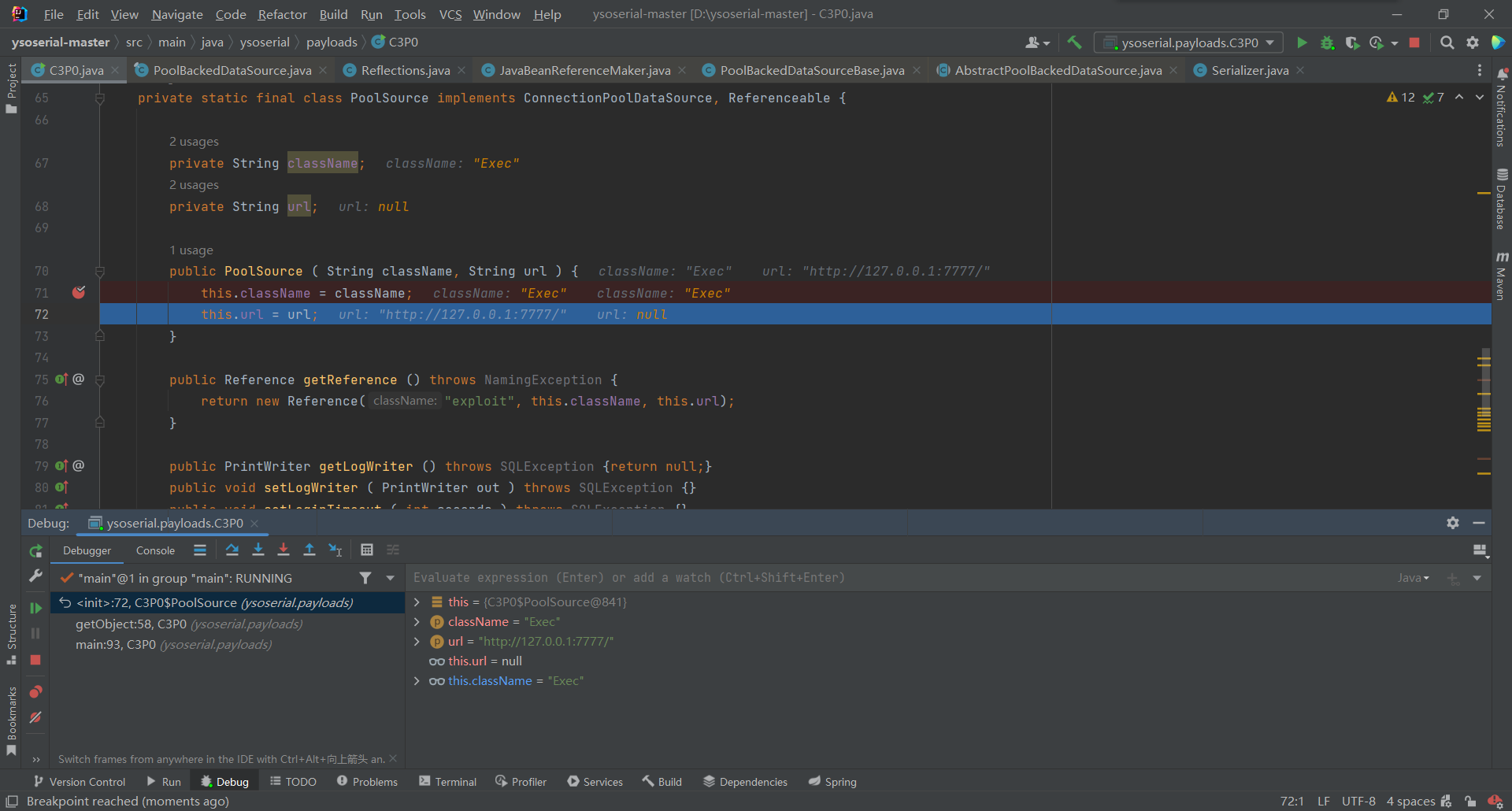Open the Terminal tool window

tap(448, 782)
